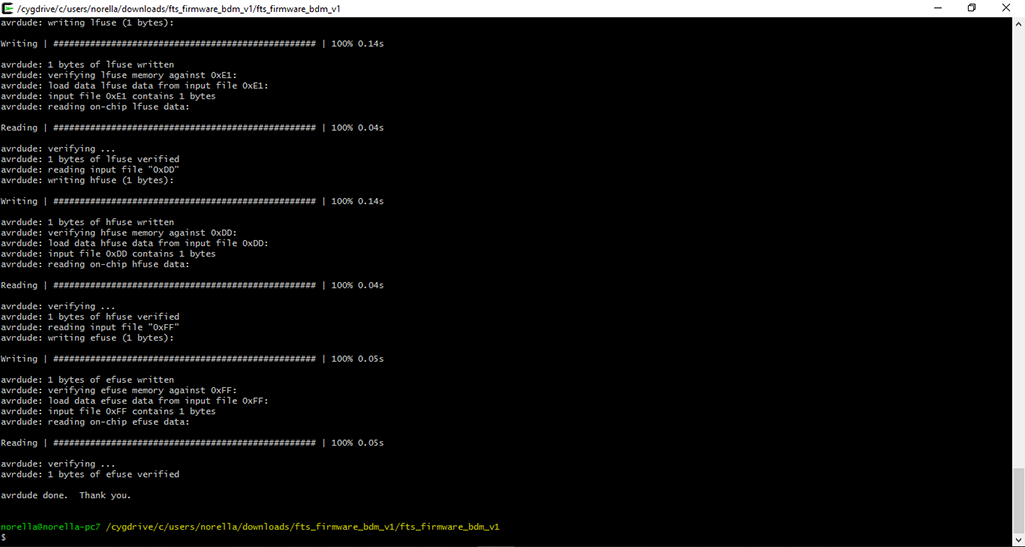Click 'verifying lfuse memory against 0xE1:' line
Viewport: 1025px width, 547px height.
coord(119,75)
